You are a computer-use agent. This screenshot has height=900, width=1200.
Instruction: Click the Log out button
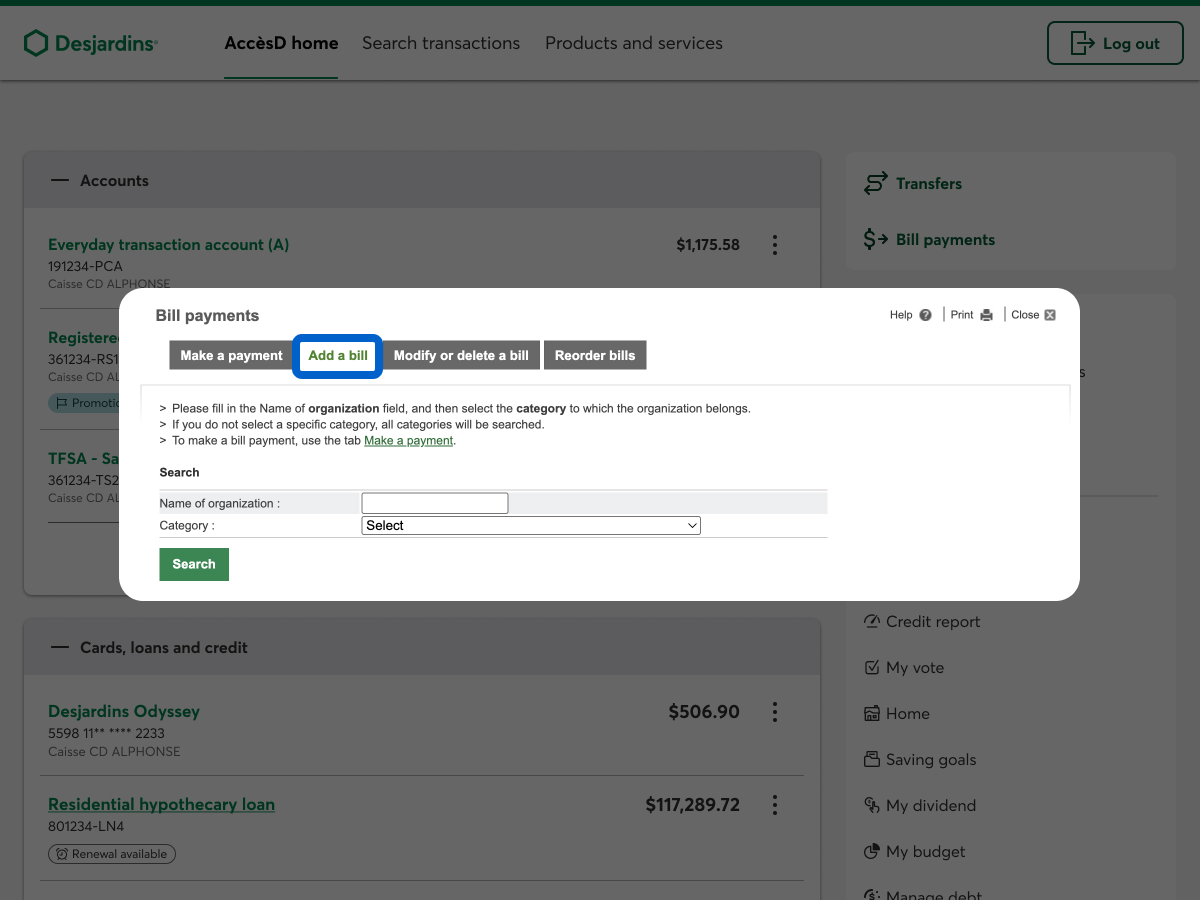[x=1115, y=43]
